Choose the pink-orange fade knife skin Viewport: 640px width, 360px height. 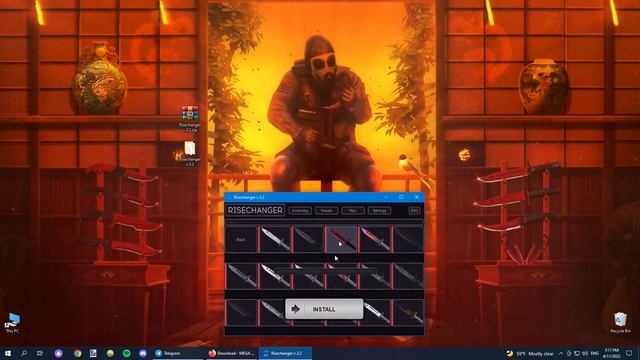tap(375, 239)
